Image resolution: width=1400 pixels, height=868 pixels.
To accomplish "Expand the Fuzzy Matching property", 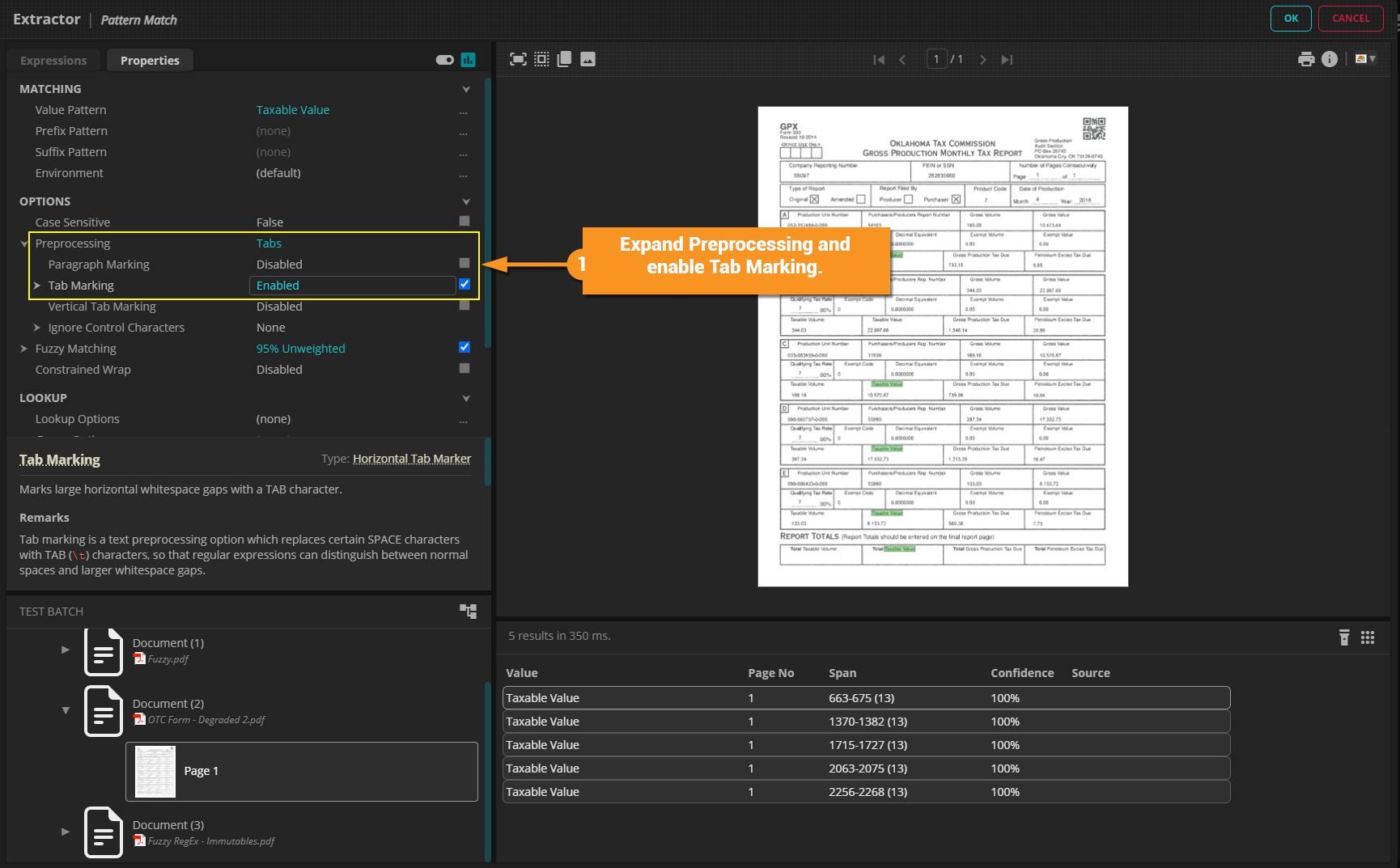I will [24, 349].
